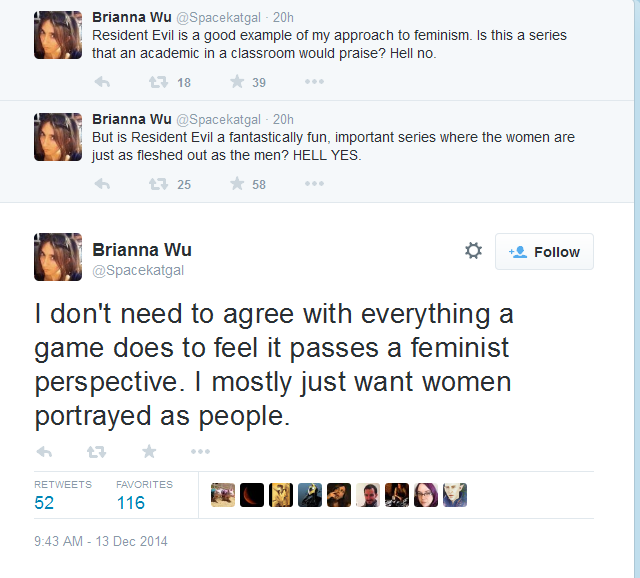View the 52 retweets list
Image resolution: width=640 pixels, height=578 pixels.
click(x=63, y=495)
